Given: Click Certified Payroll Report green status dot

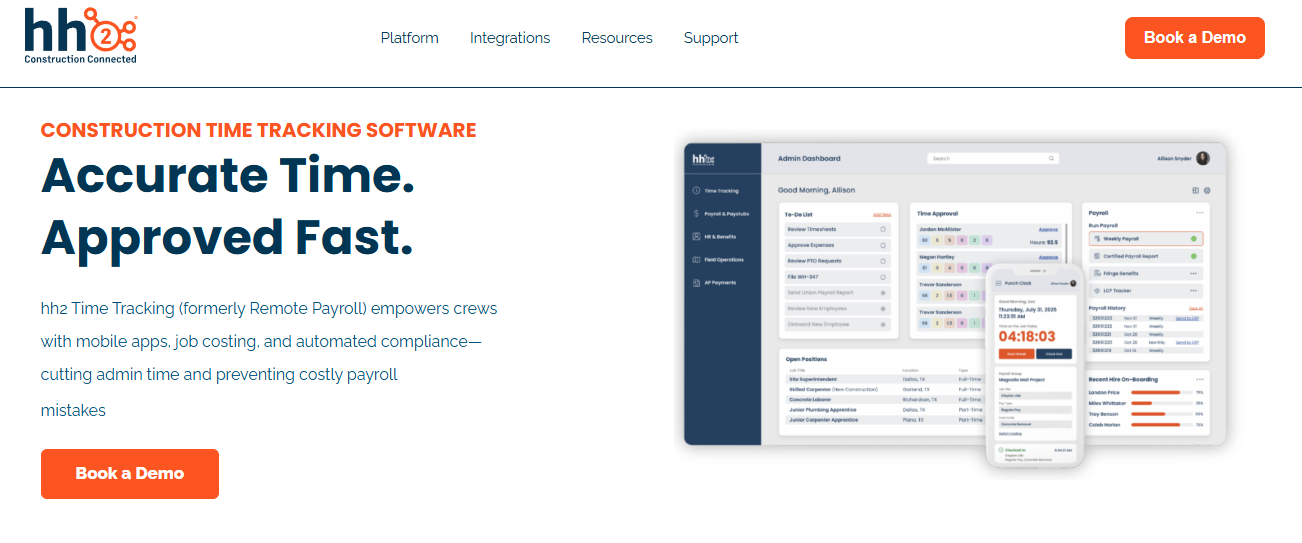Looking at the screenshot, I should tap(1193, 256).
